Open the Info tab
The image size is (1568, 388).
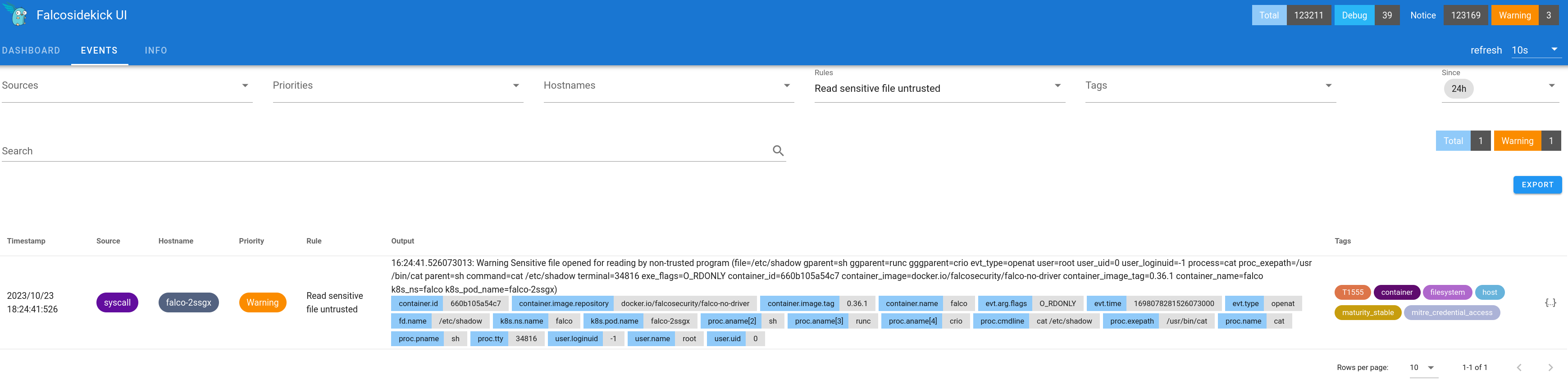pos(156,50)
